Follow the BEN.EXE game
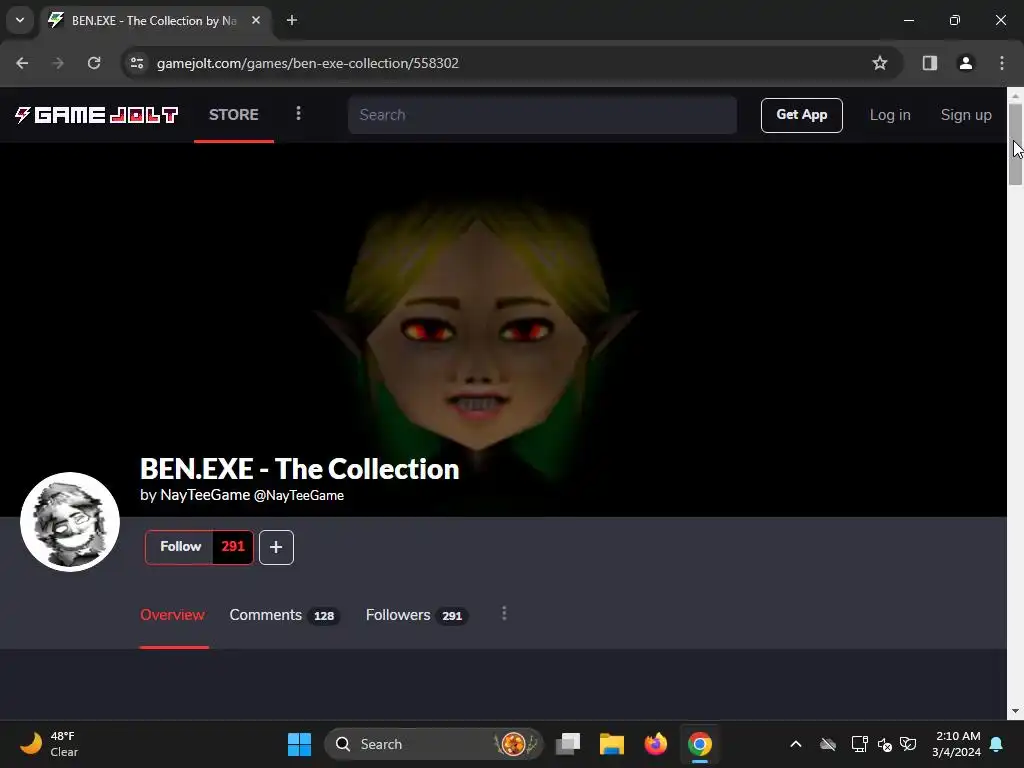Image resolution: width=1024 pixels, height=768 pixels. pyautogui.click(x=180, y=547)
